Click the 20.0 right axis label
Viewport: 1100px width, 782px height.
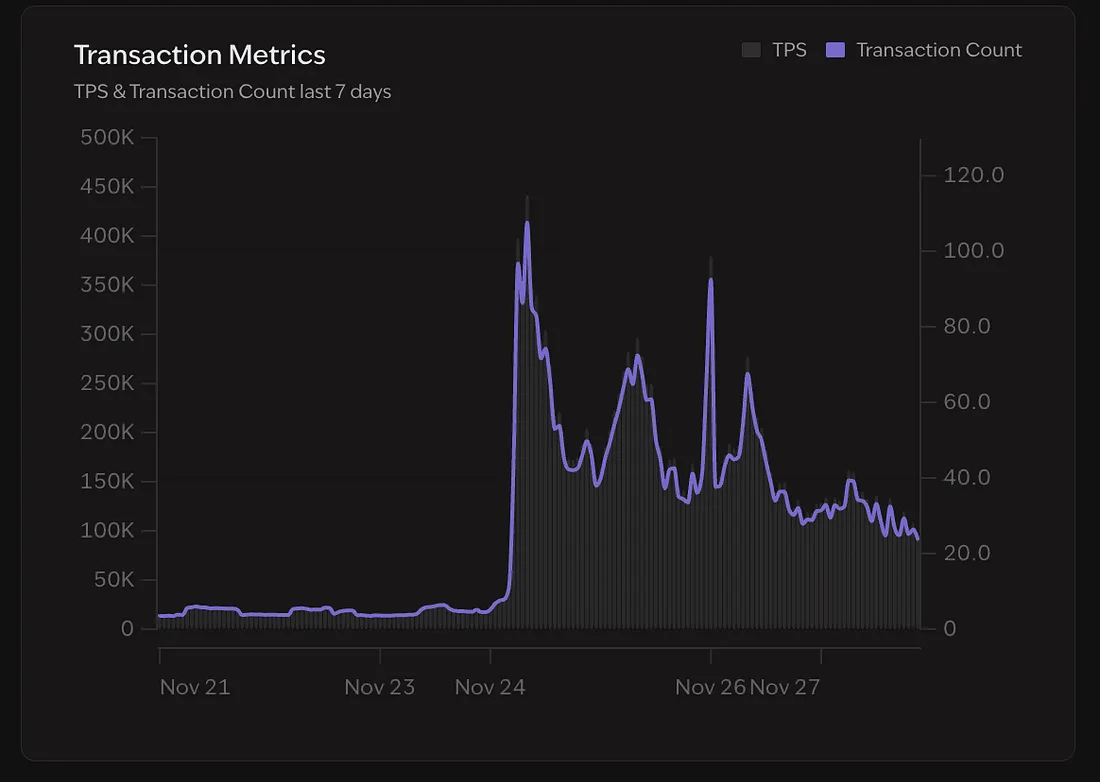click(x=967, y=553)
